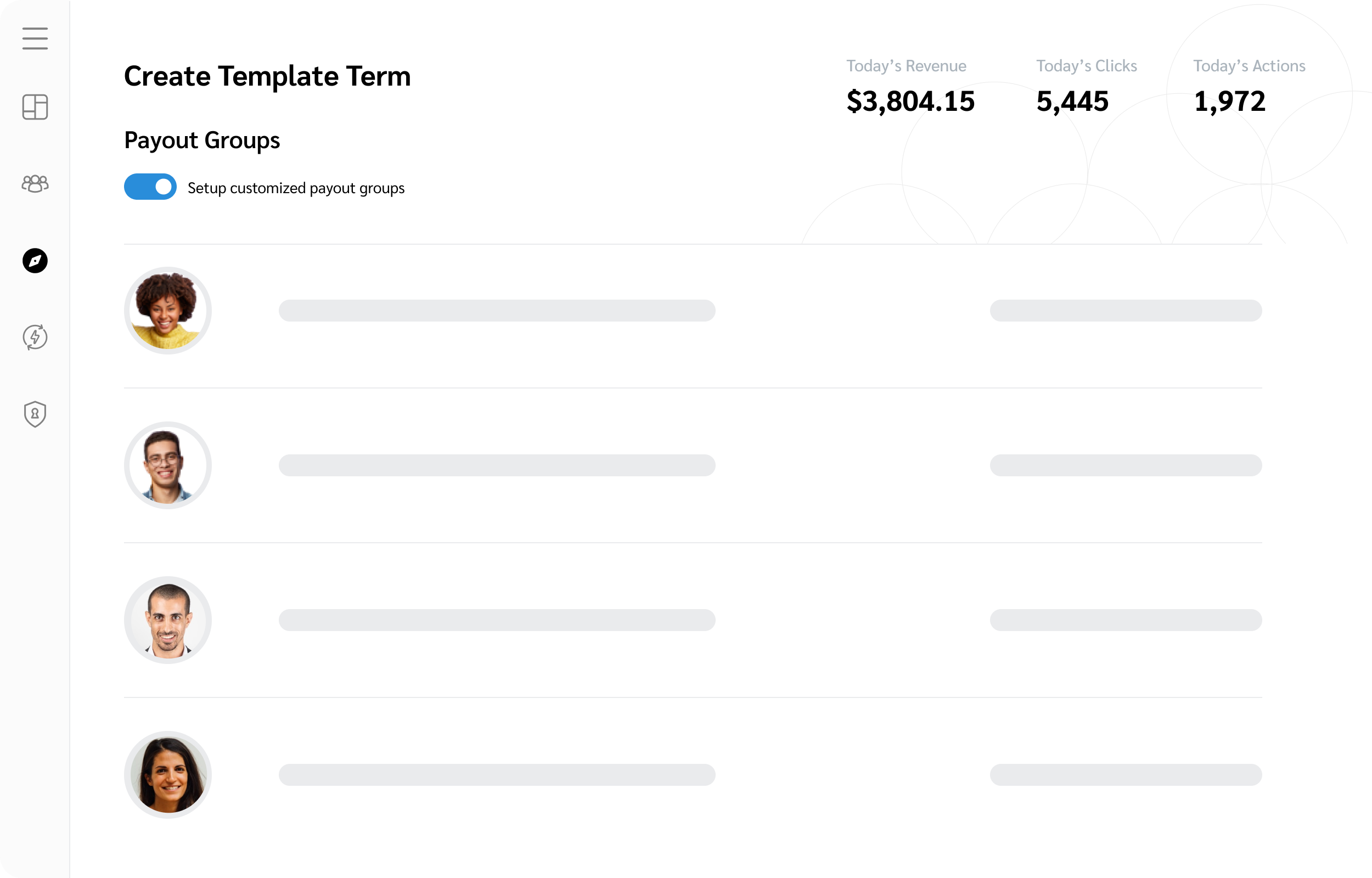Click the right placeholder bar in the bottom row
Image resolution: width=1372 pixels, height=878 pixels.
coord(1127,775)
